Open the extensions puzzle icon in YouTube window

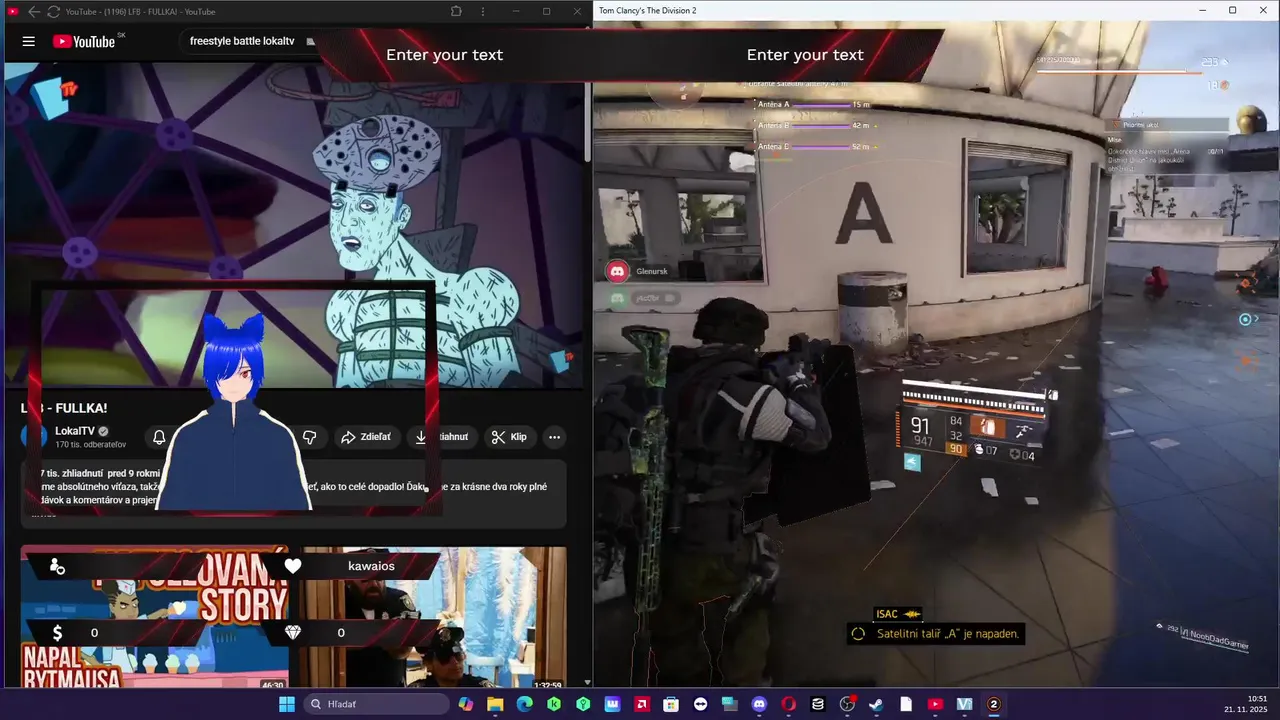(x=456, y=11)
